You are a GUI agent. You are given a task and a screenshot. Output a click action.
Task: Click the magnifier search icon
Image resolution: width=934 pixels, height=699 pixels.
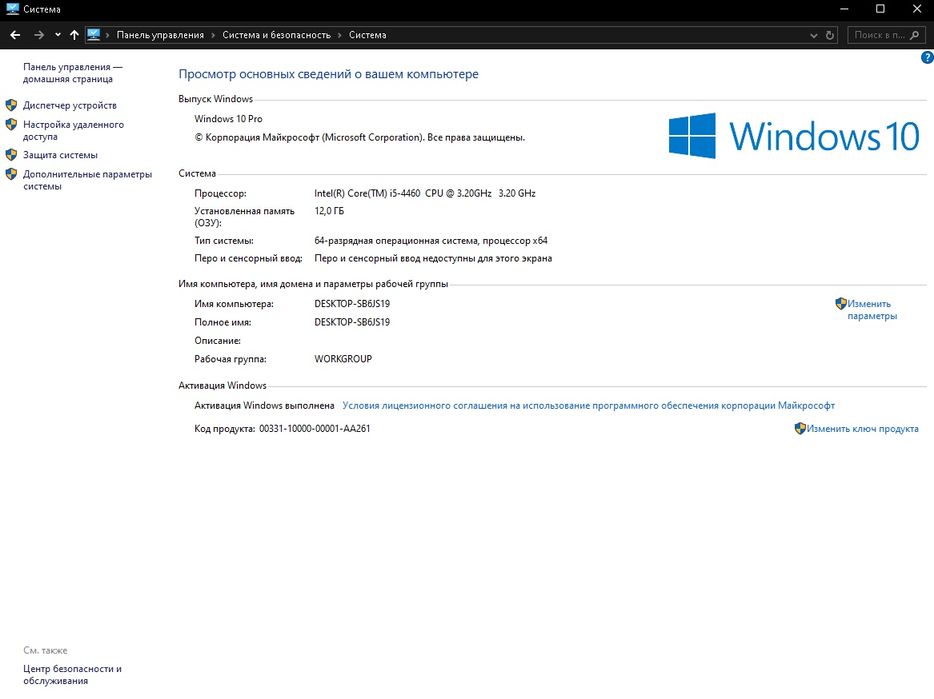point(915,35)
